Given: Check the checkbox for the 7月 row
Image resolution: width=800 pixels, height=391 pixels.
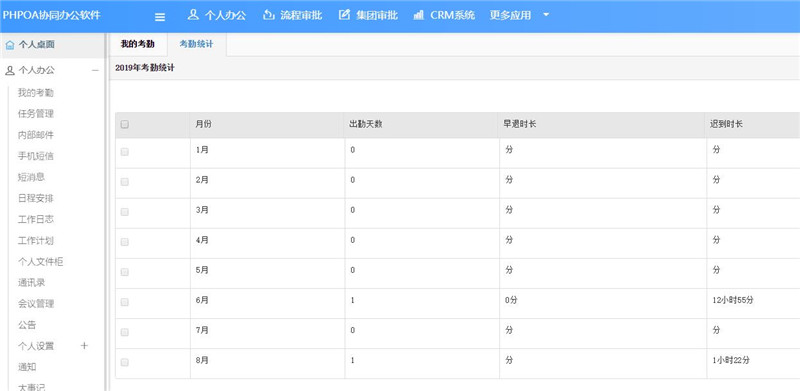Looking at the screenshot, I should 124,332.
